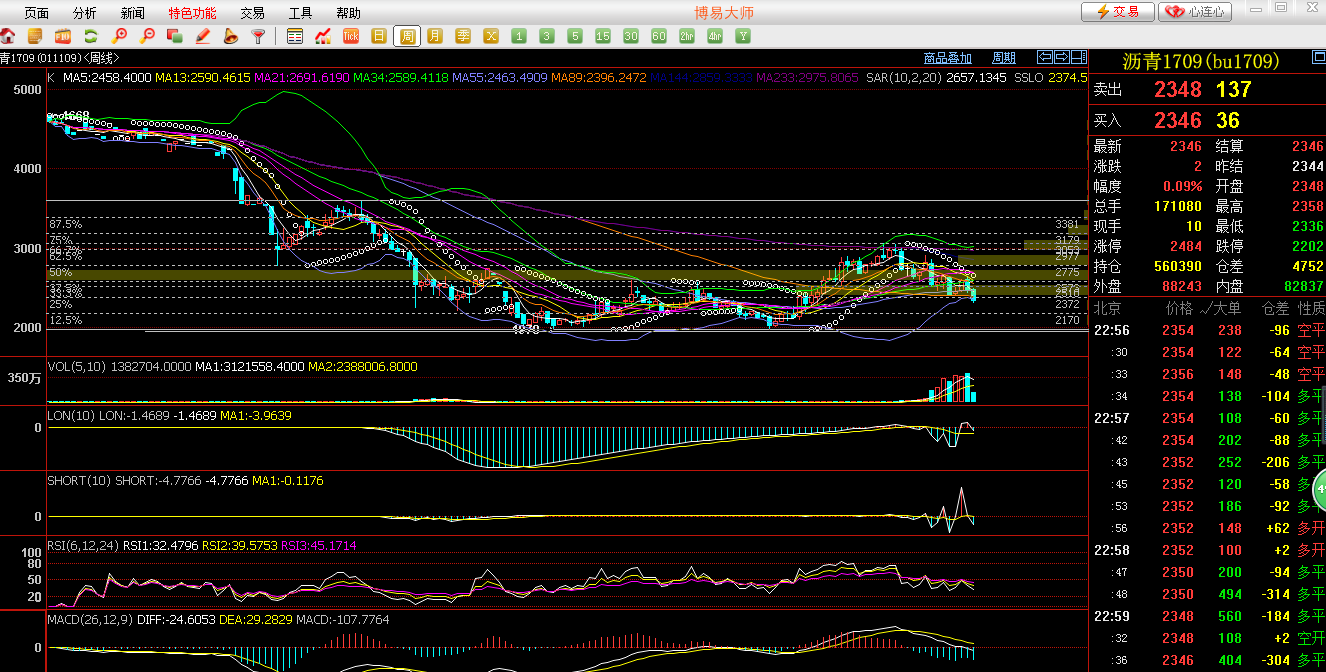Select the 5-minute period button
The image size is (1326, 672).
[x=575, y=36]
